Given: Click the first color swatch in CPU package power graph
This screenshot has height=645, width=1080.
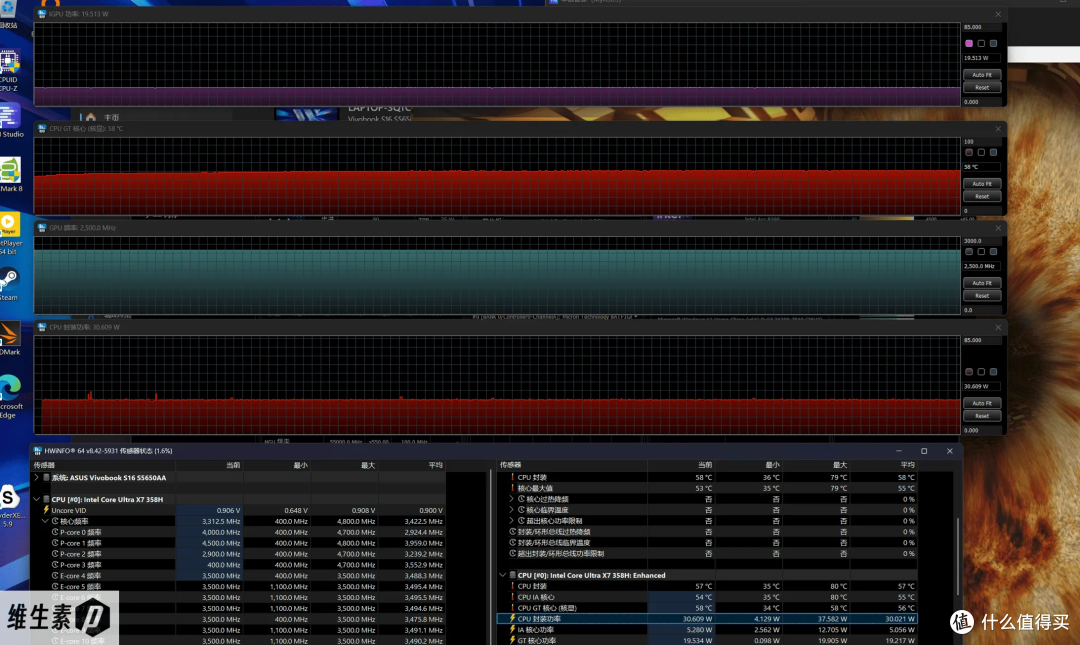Looking at the screenshot, I should (x=969, y=372).
